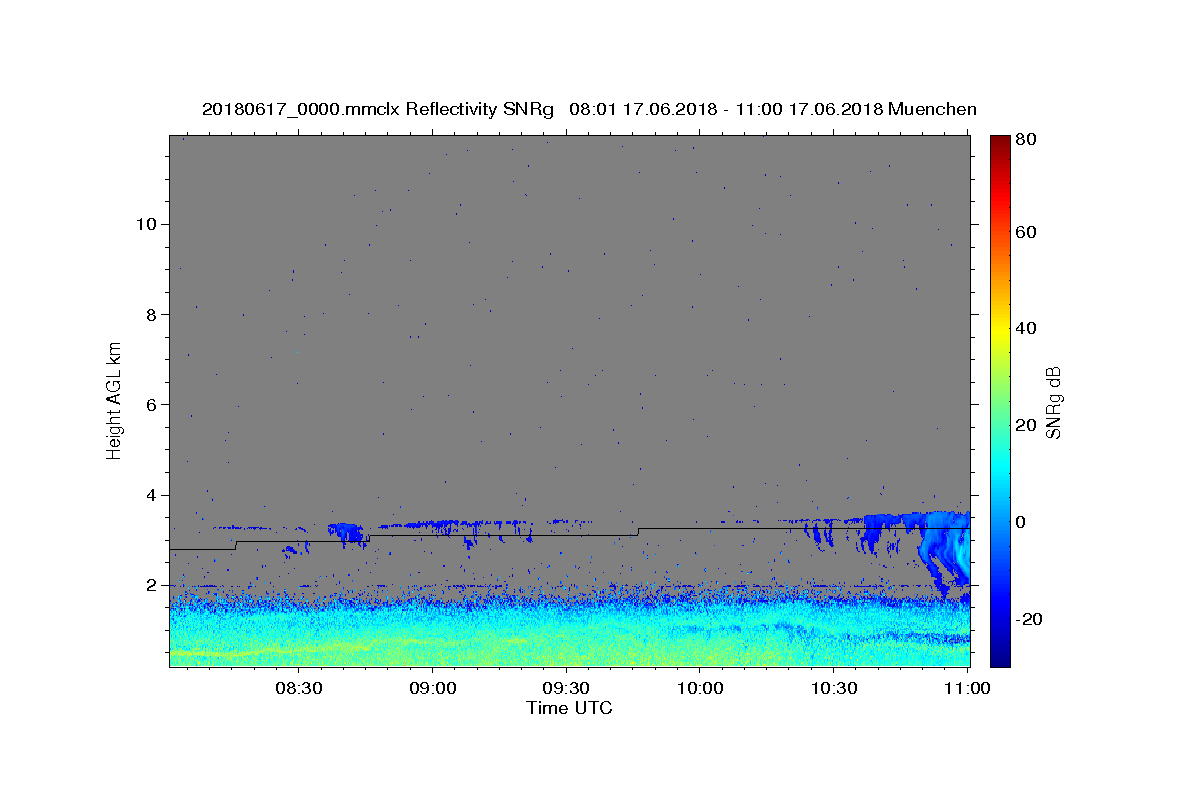Click the height label 10

[145, 224]
